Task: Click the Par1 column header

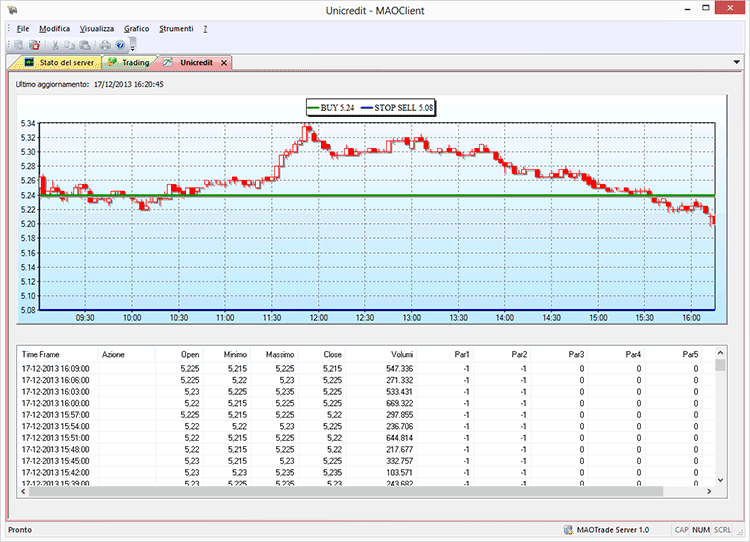Action: pos(445,354)
